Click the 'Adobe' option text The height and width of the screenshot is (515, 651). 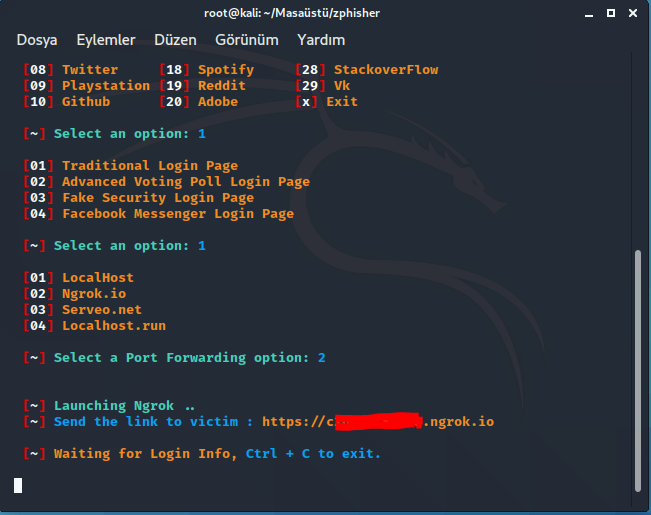tap(218, 101)
